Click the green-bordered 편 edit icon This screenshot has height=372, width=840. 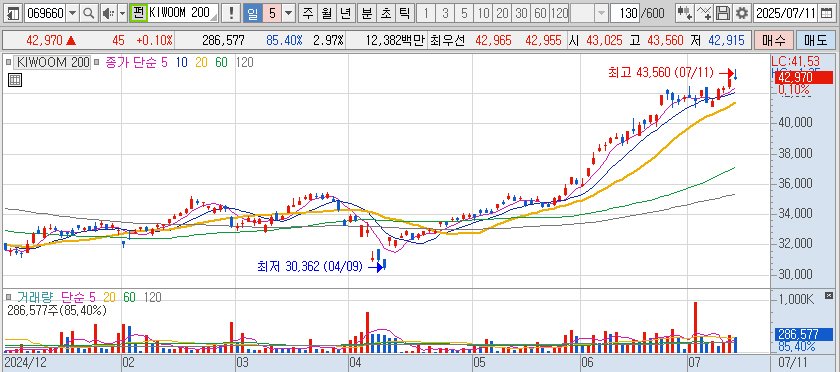coord(139,12)
